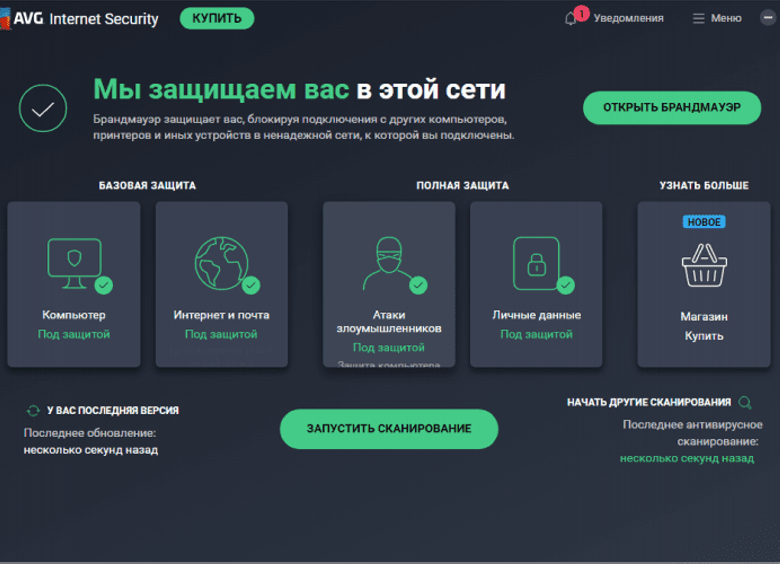Click the green несколько секунд назад scan time
780x564 pixels.
point(687,459)
